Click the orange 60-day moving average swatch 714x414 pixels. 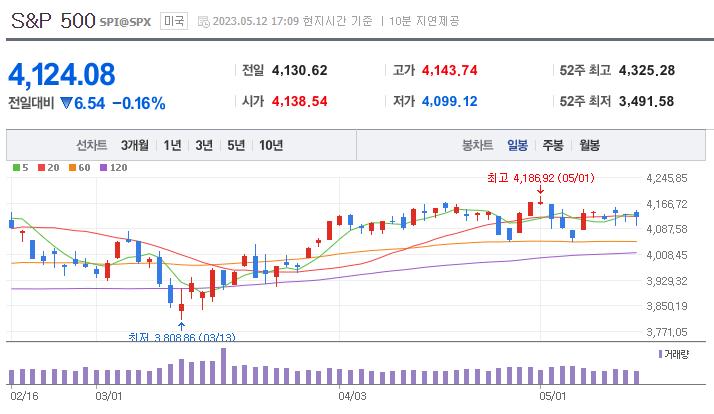72,168
